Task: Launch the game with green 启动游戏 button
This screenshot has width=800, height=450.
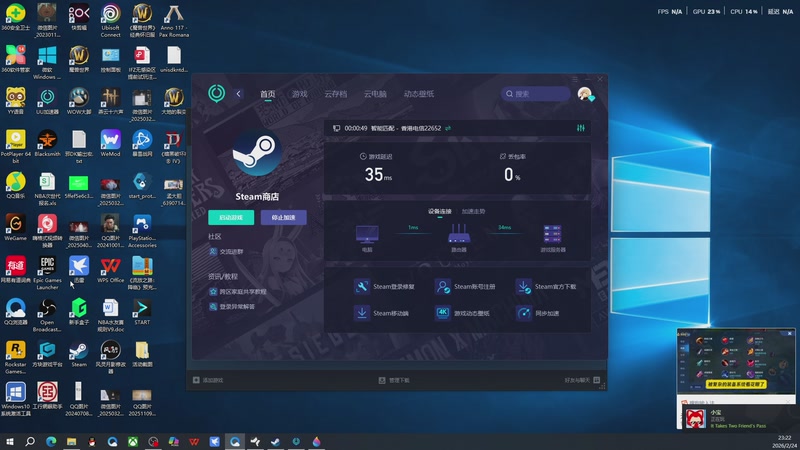Action: 231,217
